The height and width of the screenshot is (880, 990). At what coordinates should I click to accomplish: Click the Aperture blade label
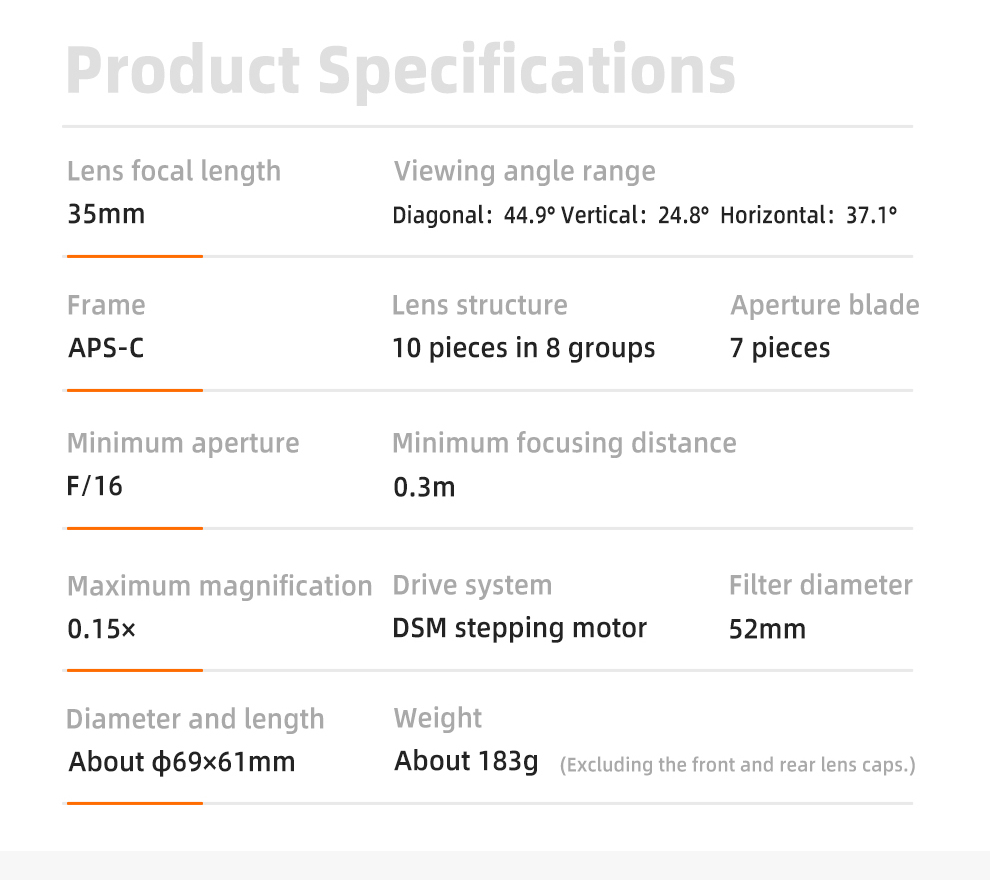pos(824,305)
